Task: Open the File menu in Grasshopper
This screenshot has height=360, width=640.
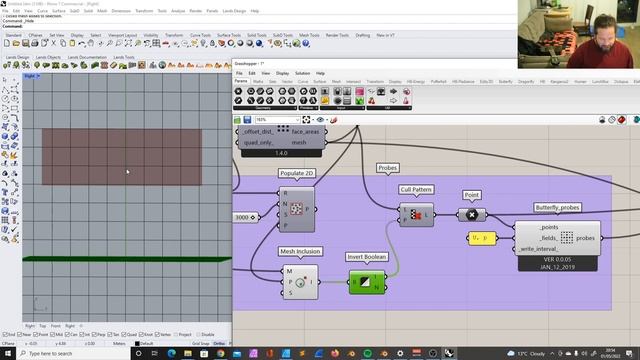Action: pyautogui.click(x=239, y=73)
